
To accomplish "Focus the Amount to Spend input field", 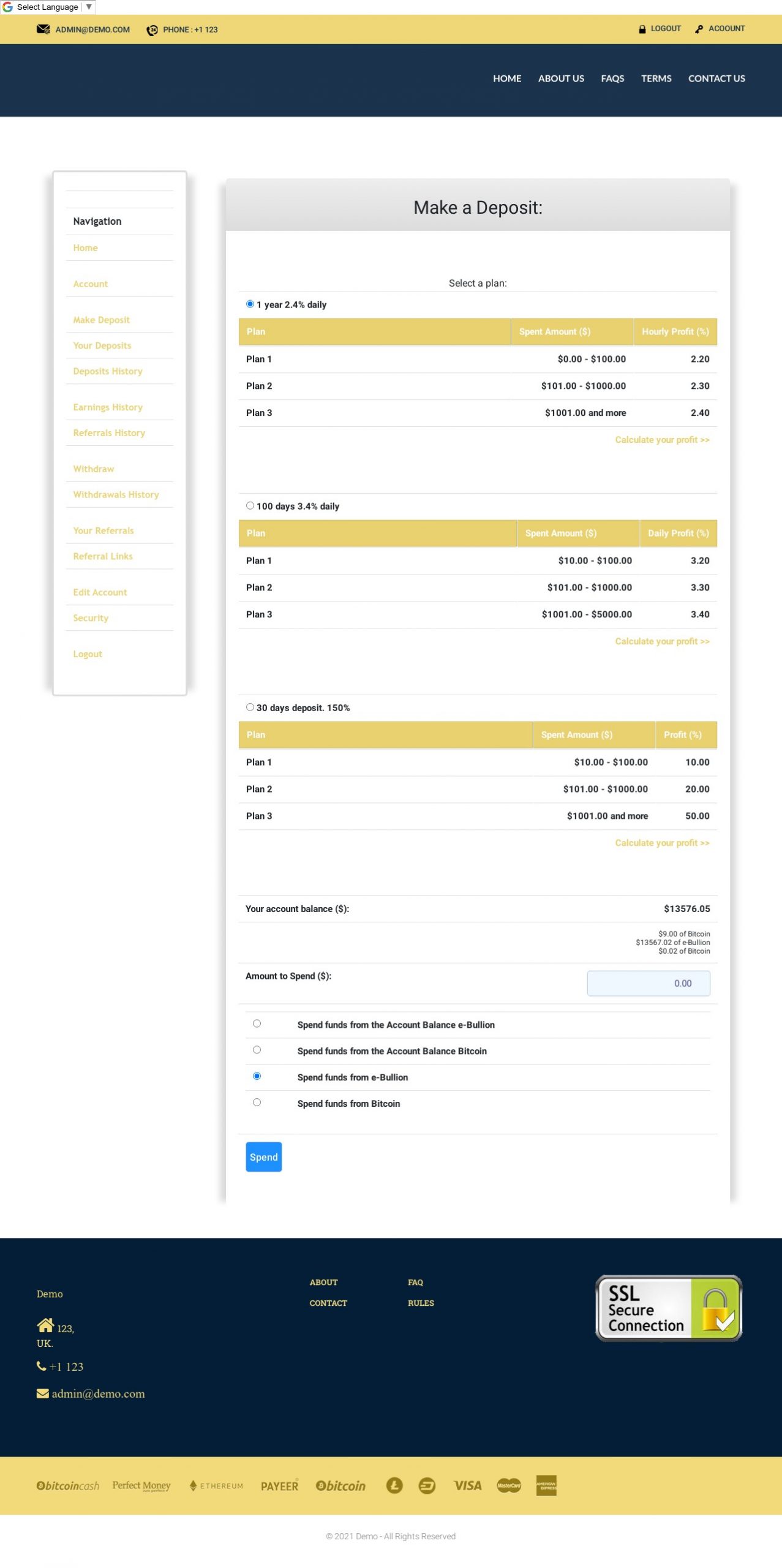I will [x=648, y=982].
